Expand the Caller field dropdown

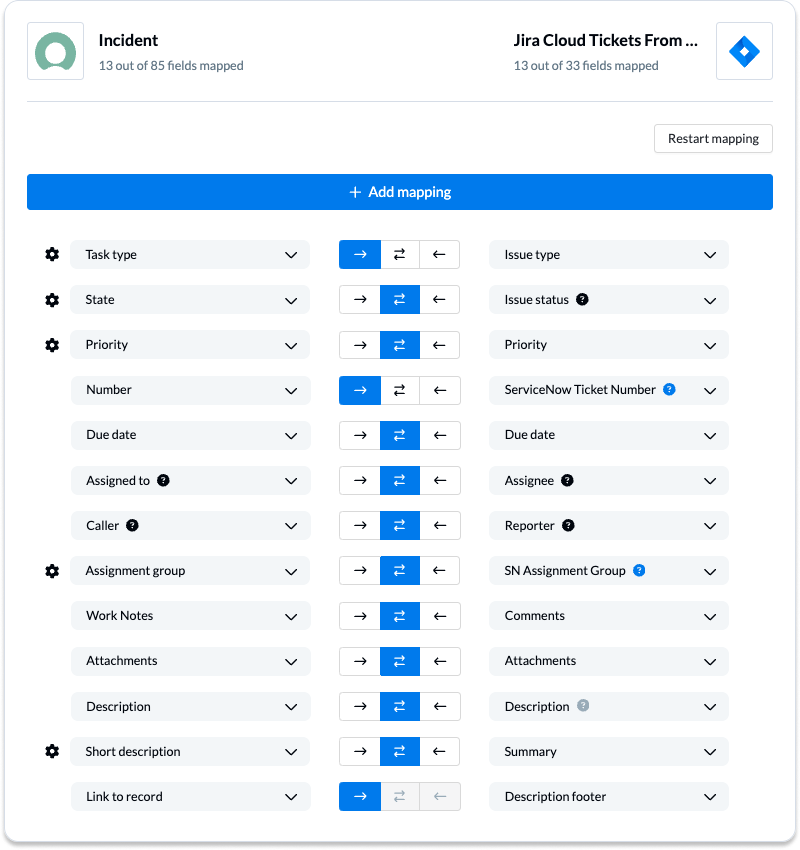(x=190, y=525)
